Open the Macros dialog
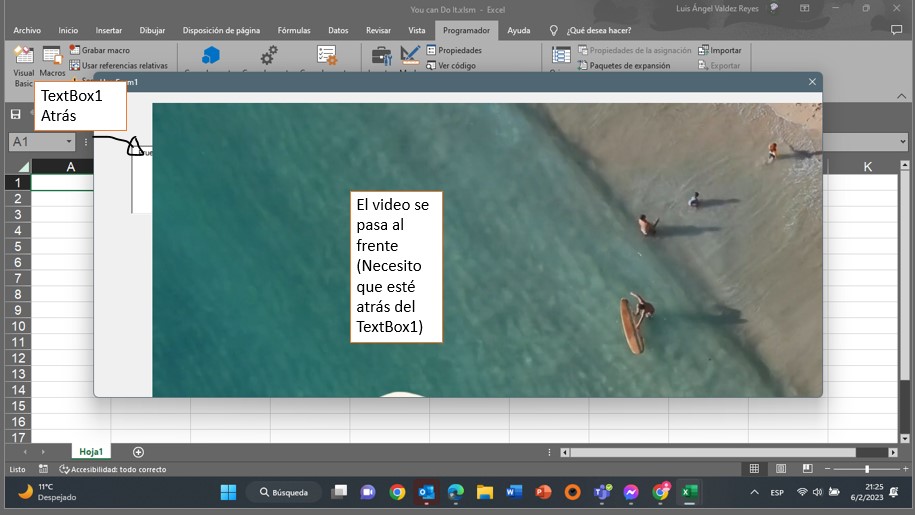Image resolution: width=915 pixels, height=515 pixels. (x=52, y=61)
